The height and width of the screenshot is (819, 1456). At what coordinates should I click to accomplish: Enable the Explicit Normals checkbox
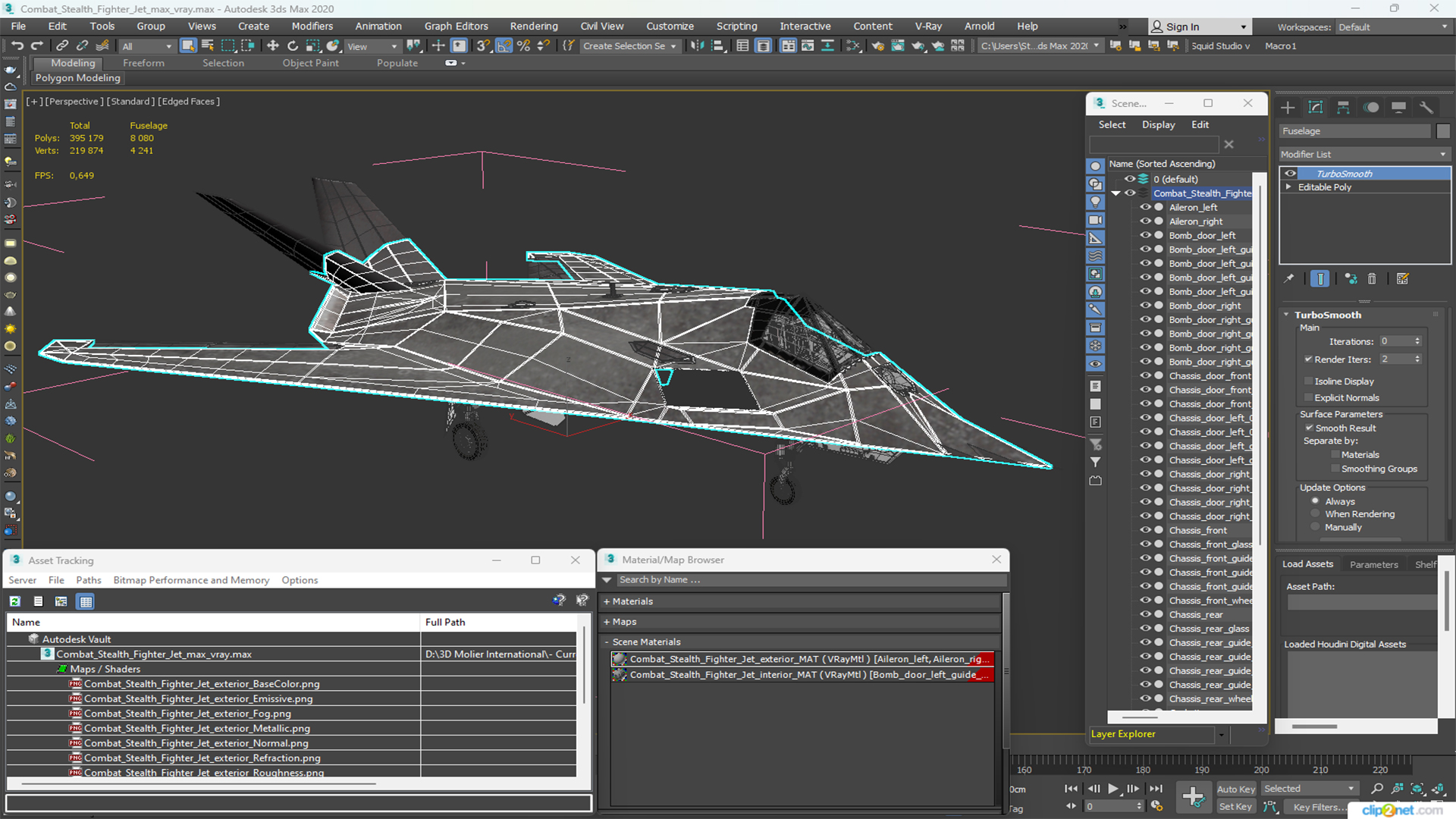coord(1308,397)
